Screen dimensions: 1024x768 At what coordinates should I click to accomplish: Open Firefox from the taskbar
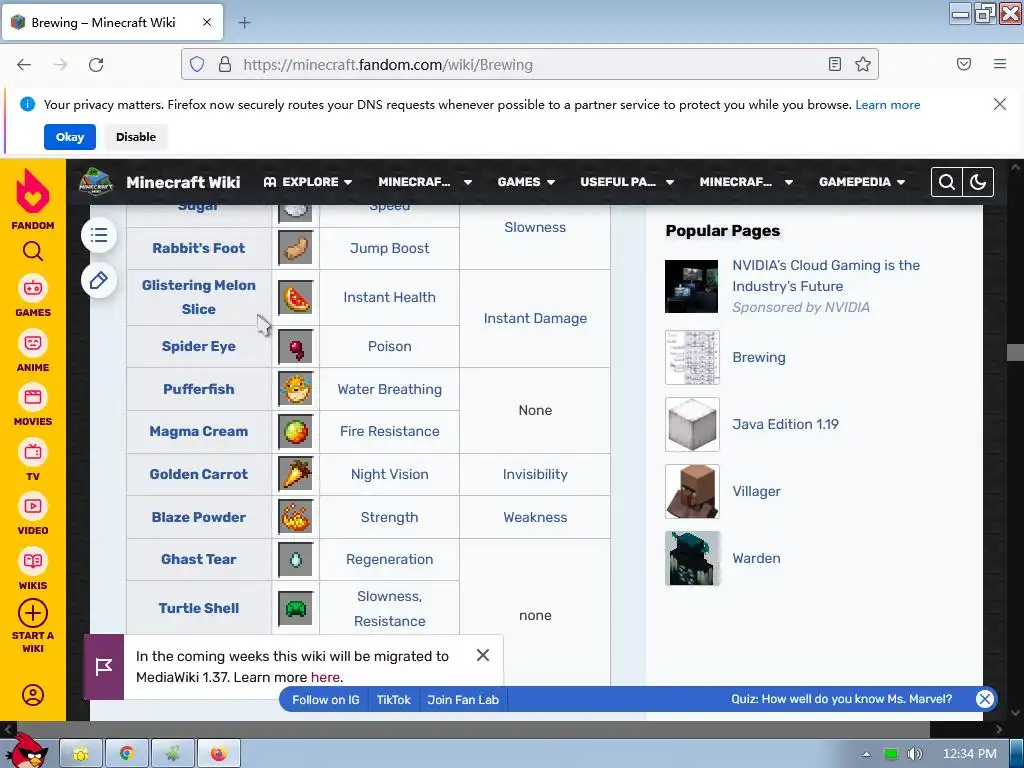(218, 754)
